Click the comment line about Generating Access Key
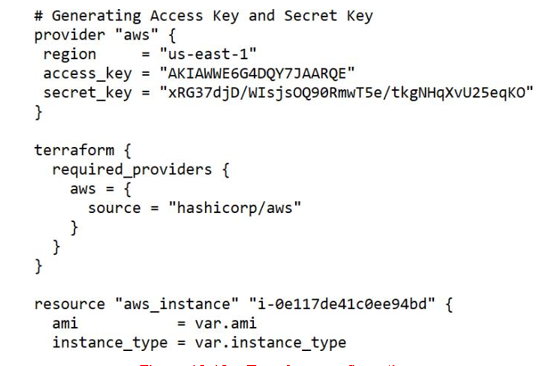The width and height of the screenshot is (545, 366). click(204, 16)
